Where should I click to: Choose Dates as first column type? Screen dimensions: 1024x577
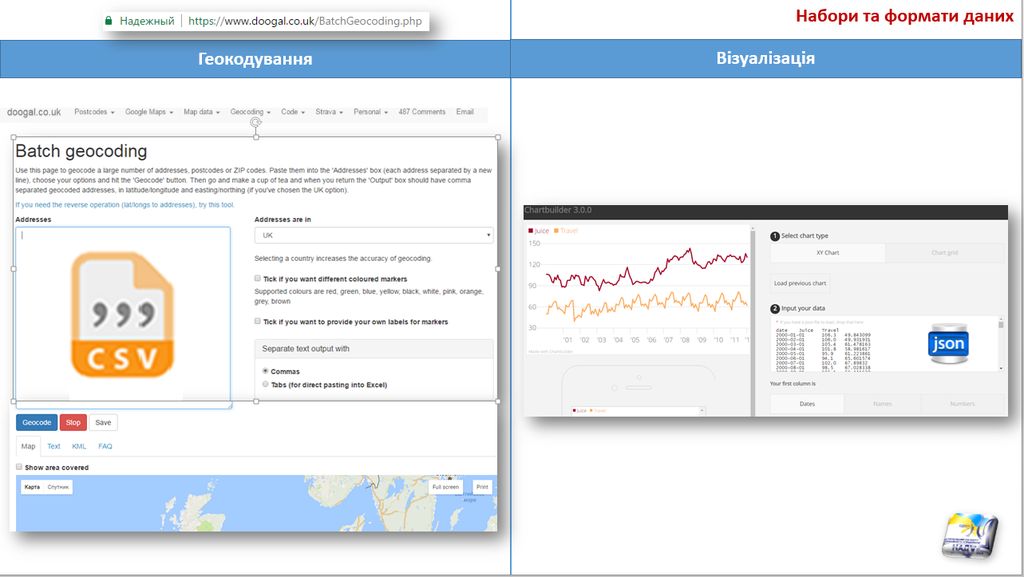point(807,404)
